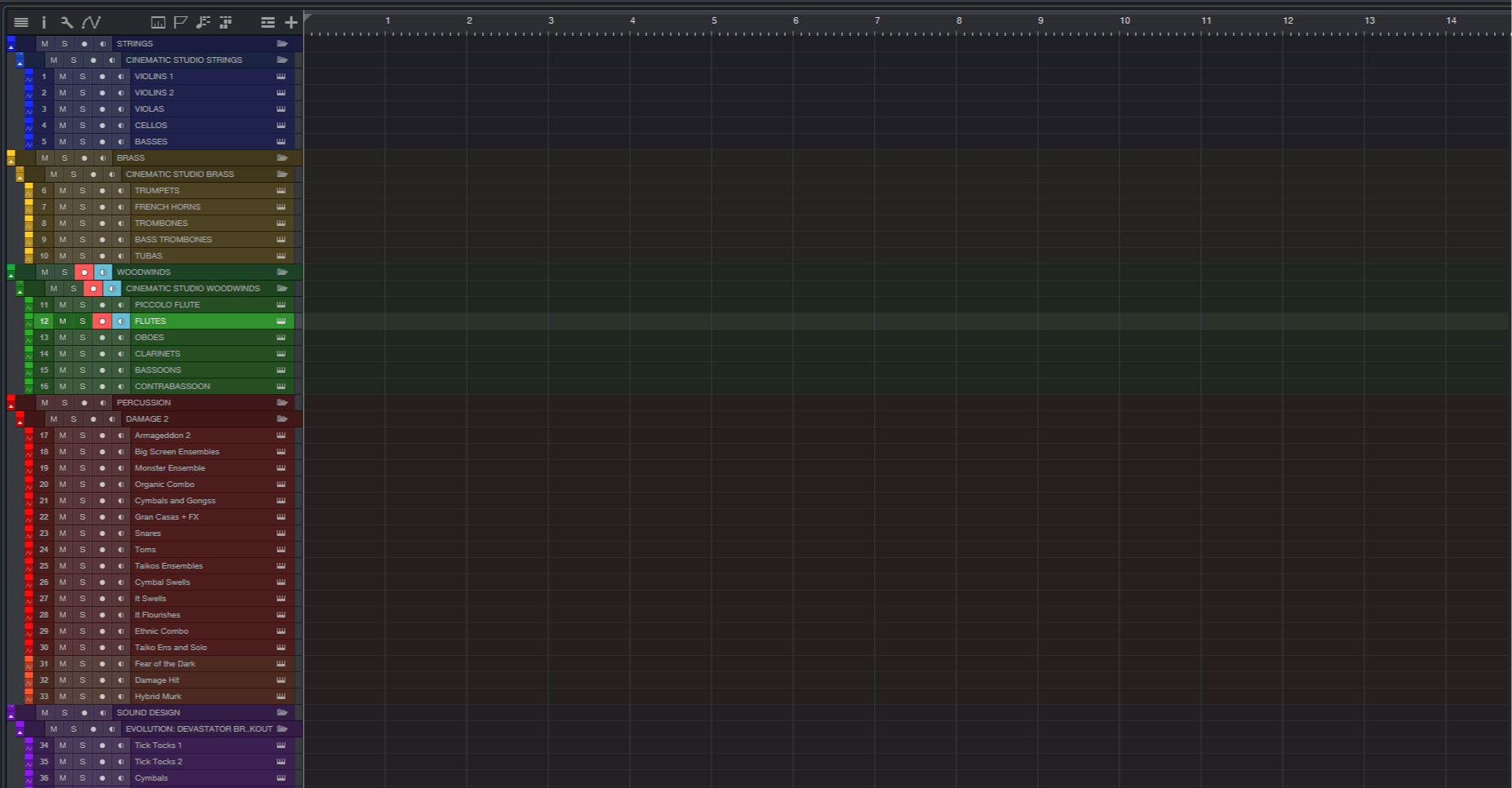Select the Big Screen Ensembles track name
1512x788 pixels.
[177, 452]
